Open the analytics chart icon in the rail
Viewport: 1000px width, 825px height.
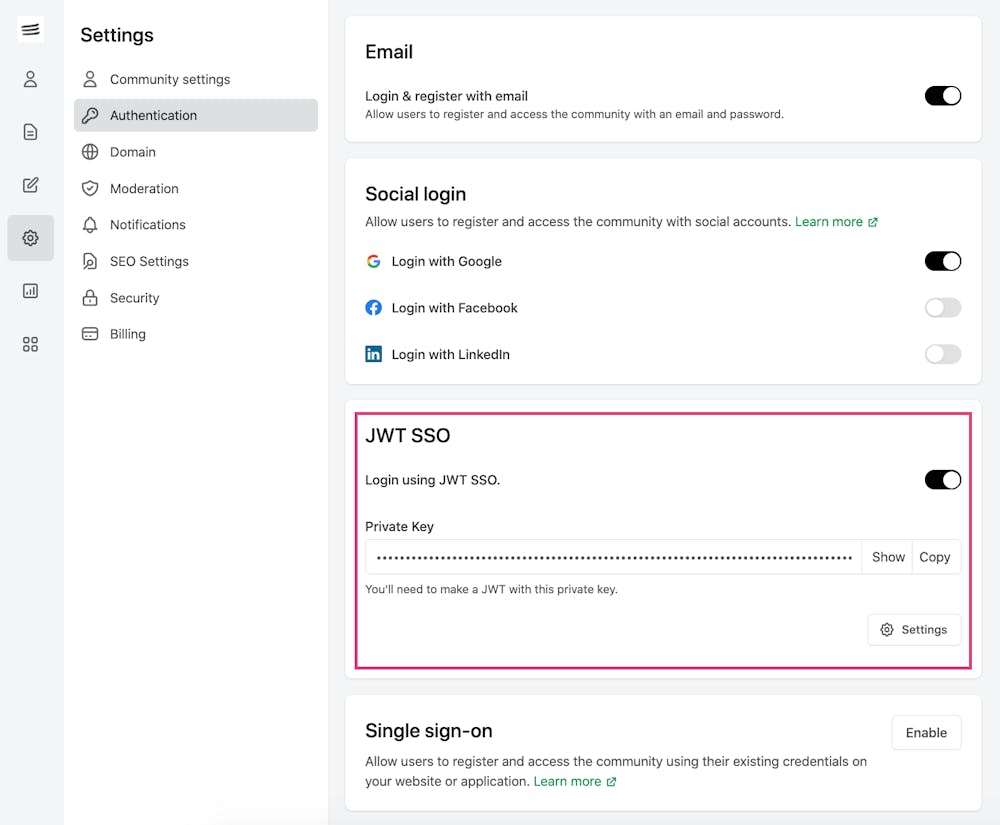[x=31, y=291]
